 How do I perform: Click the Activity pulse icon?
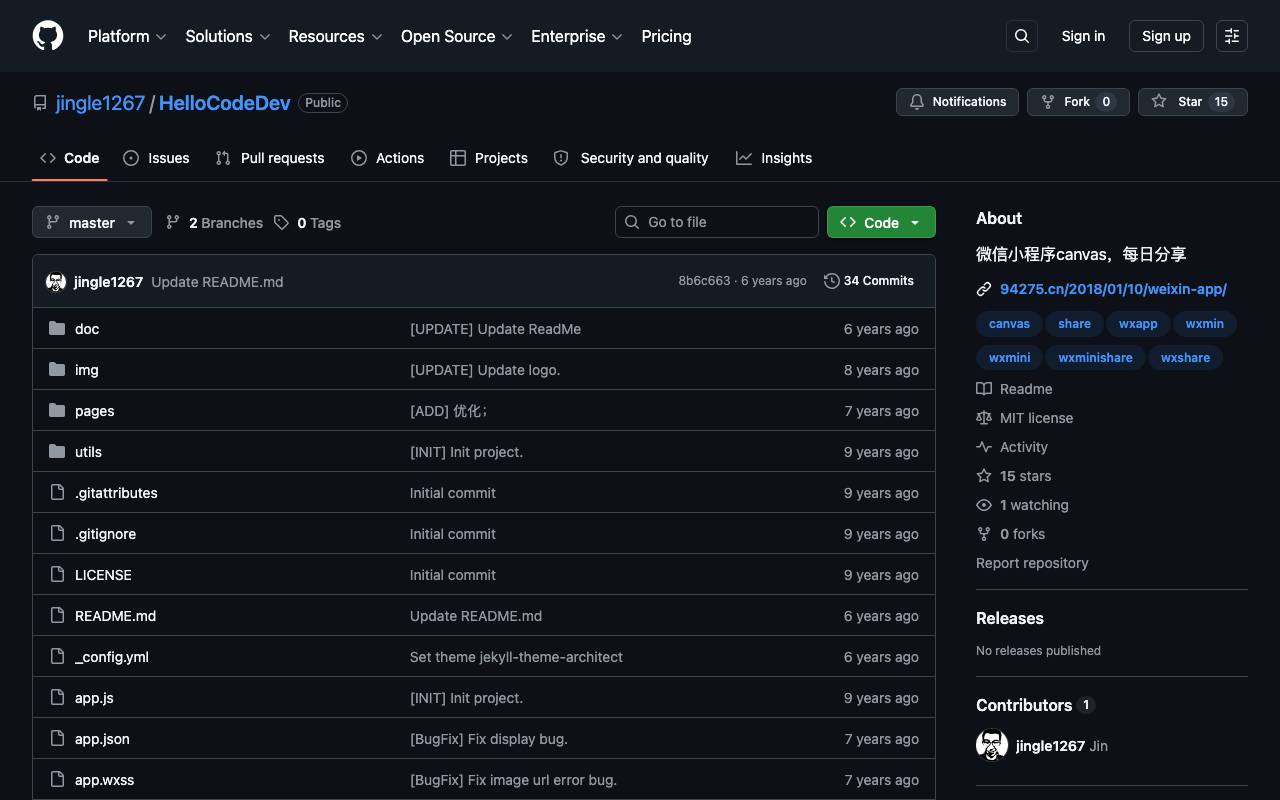click(984, 447)
